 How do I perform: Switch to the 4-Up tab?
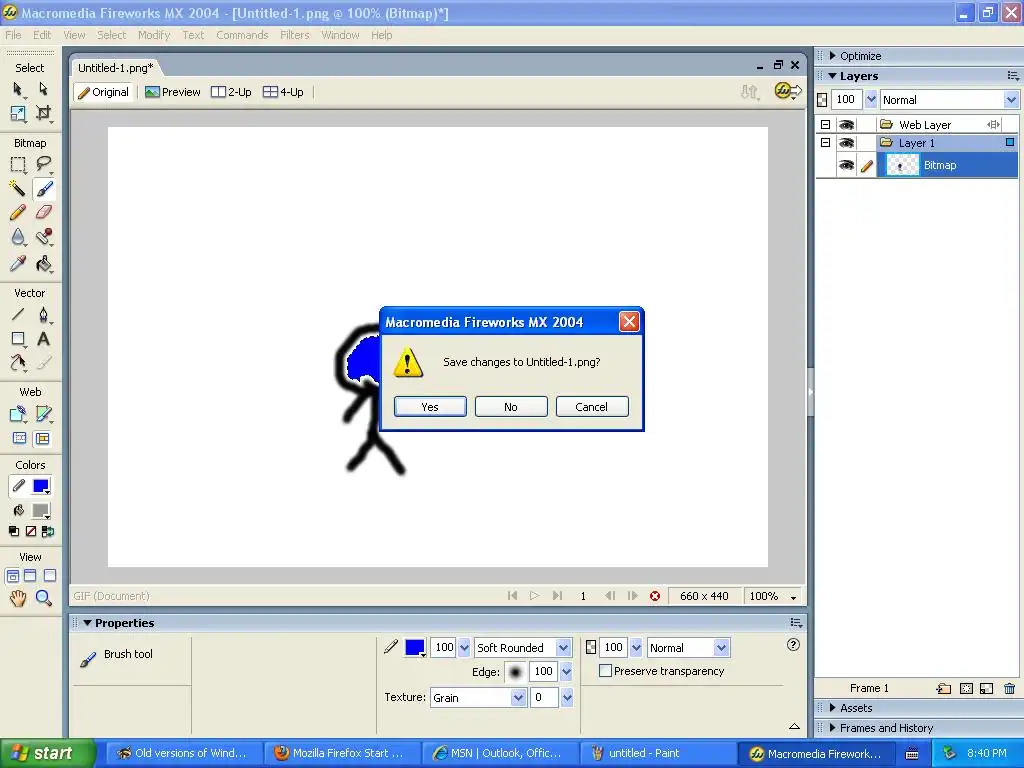pyautogui.click(x=283, y=92)
